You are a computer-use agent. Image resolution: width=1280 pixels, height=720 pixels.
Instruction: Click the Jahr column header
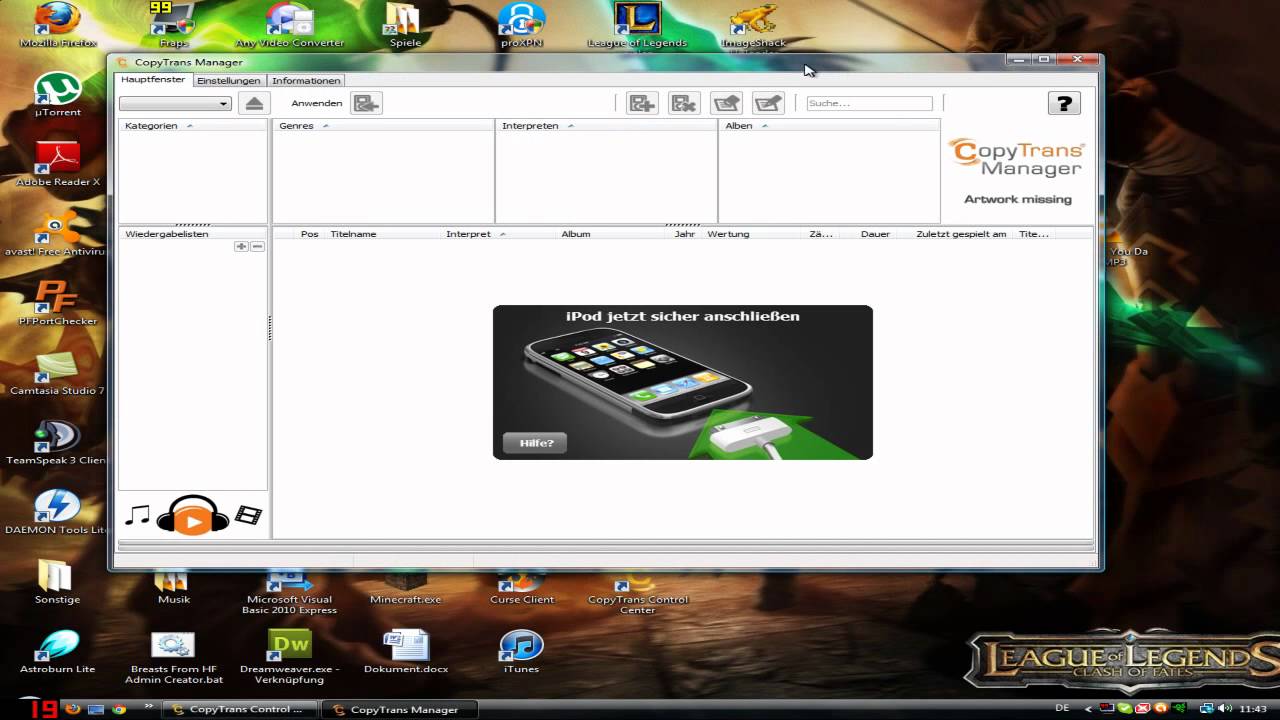click(x=685, y=234)
